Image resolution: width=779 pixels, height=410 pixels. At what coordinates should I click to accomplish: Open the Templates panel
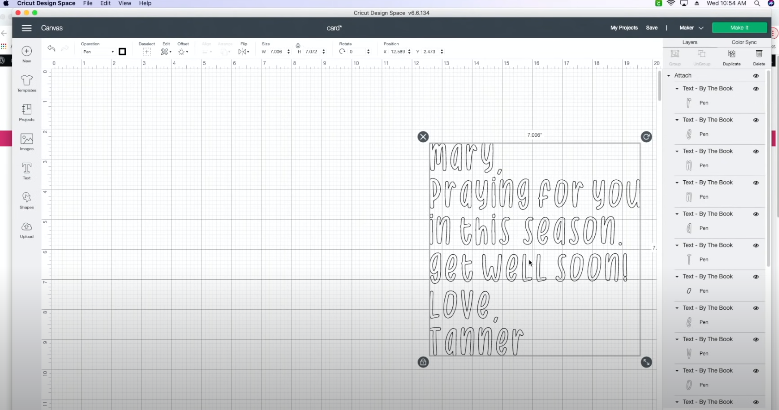pyautogui.click(x=26, y=81)
